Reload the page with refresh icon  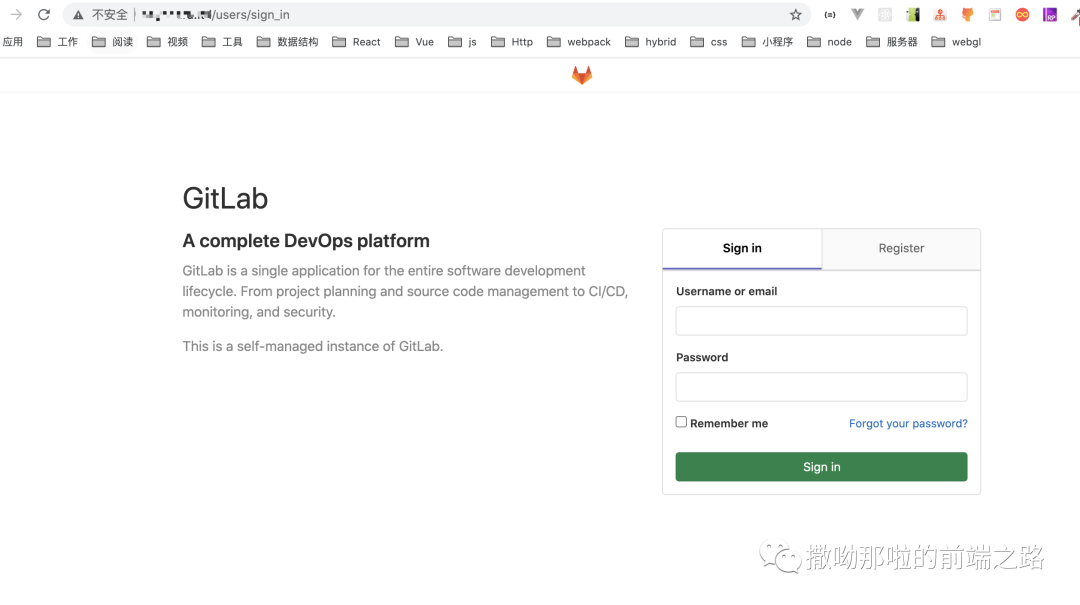44,15
